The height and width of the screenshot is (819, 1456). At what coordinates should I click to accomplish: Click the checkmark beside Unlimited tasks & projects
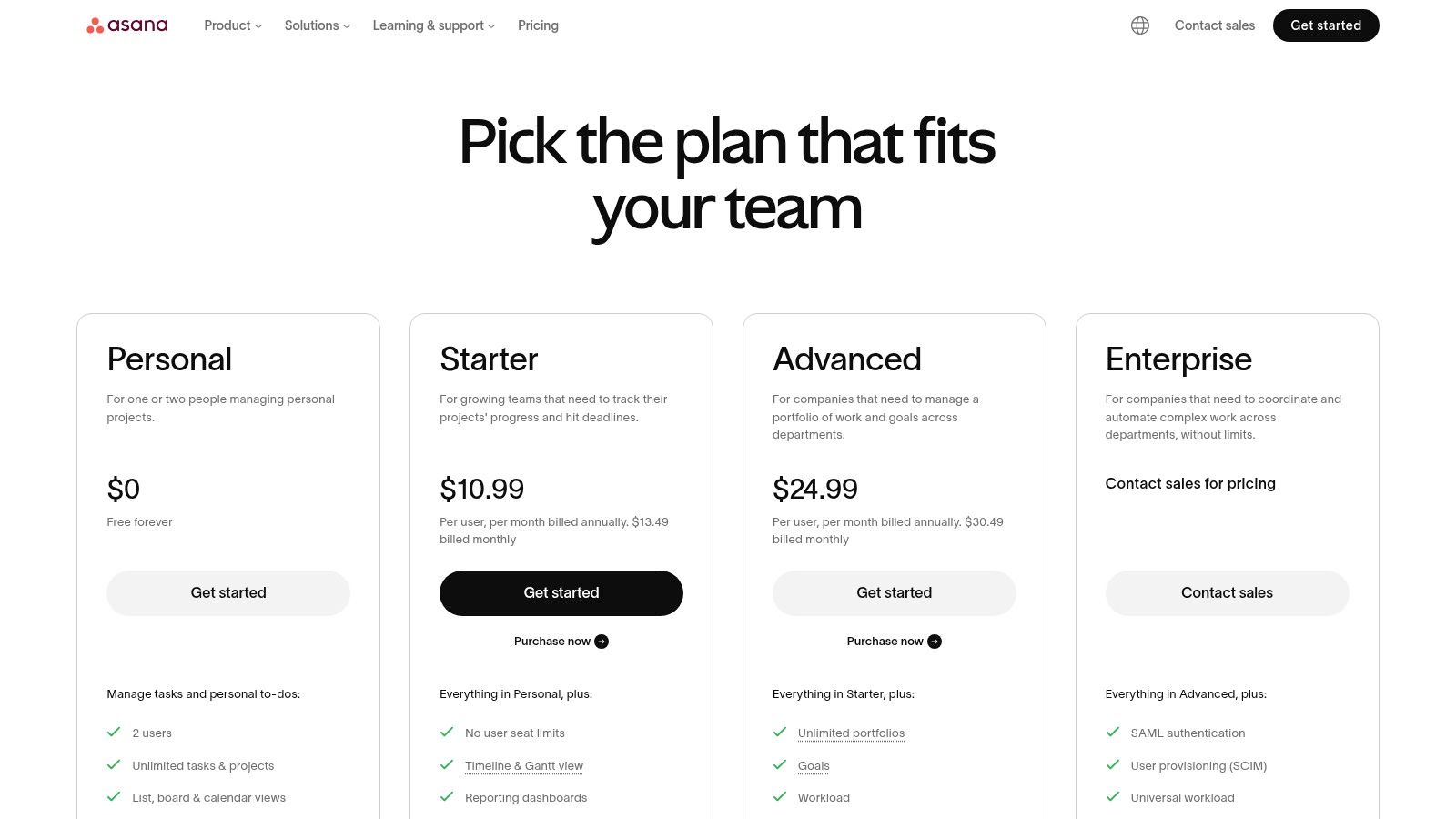click(114, 764)
